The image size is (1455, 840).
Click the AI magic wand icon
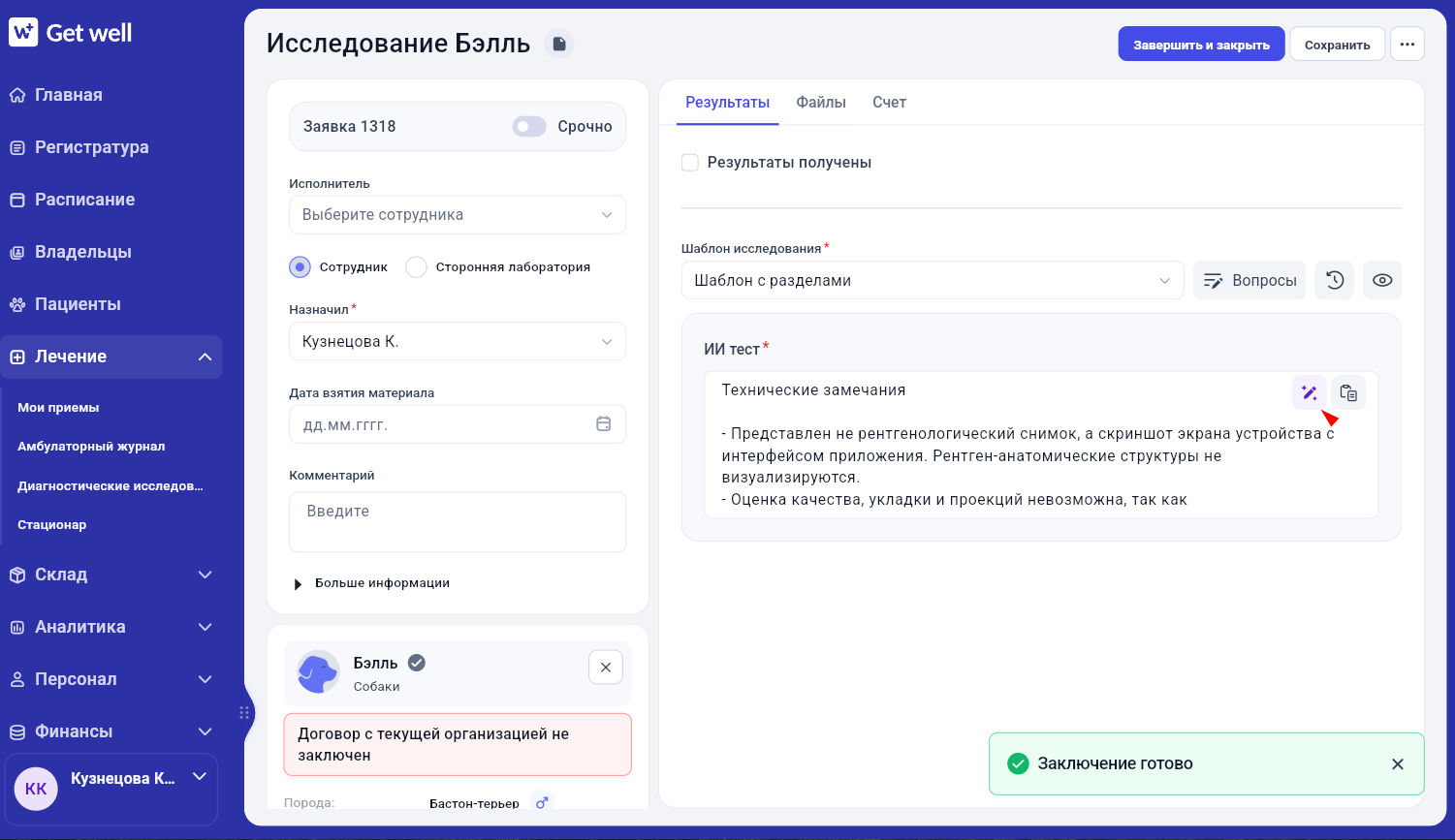click(1310, 392)
